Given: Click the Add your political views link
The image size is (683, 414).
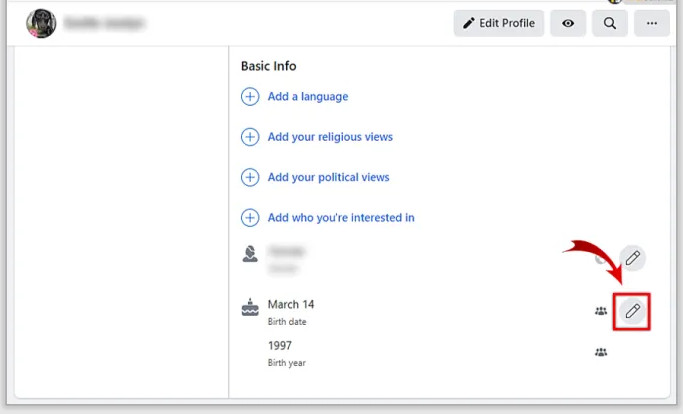Looking at the screenshot, I should point(328,177).
